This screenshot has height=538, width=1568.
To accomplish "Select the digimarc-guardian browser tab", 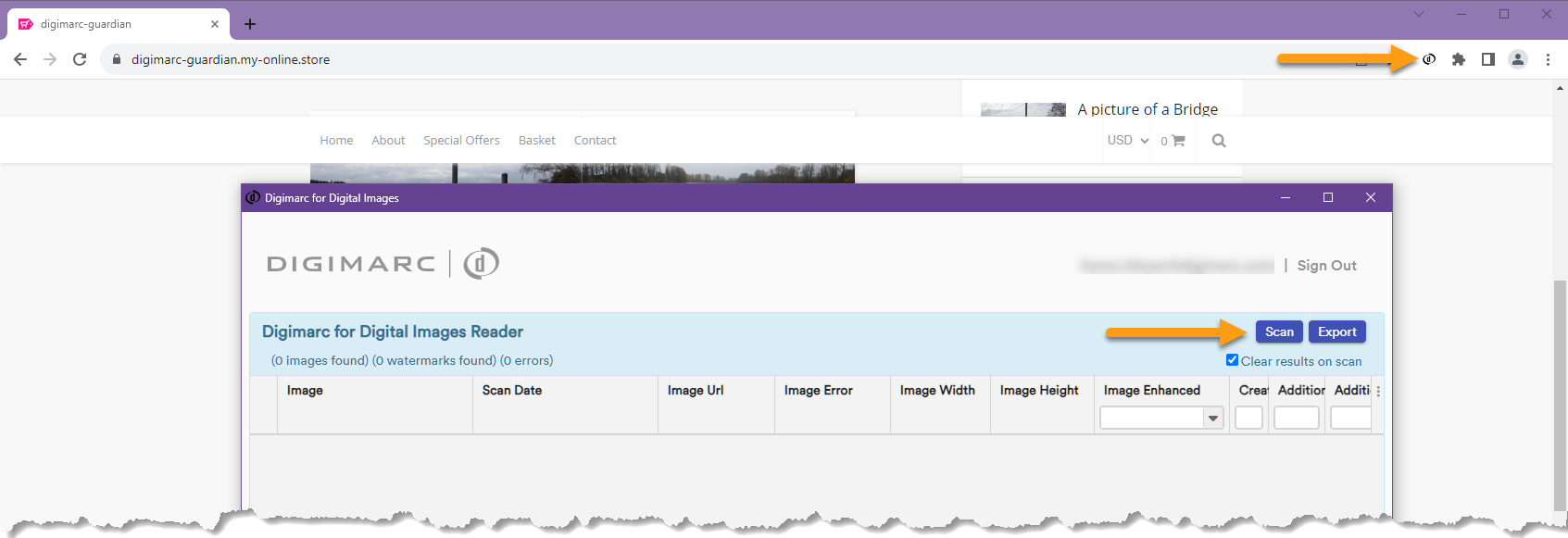I will click(x=118, y=24).
